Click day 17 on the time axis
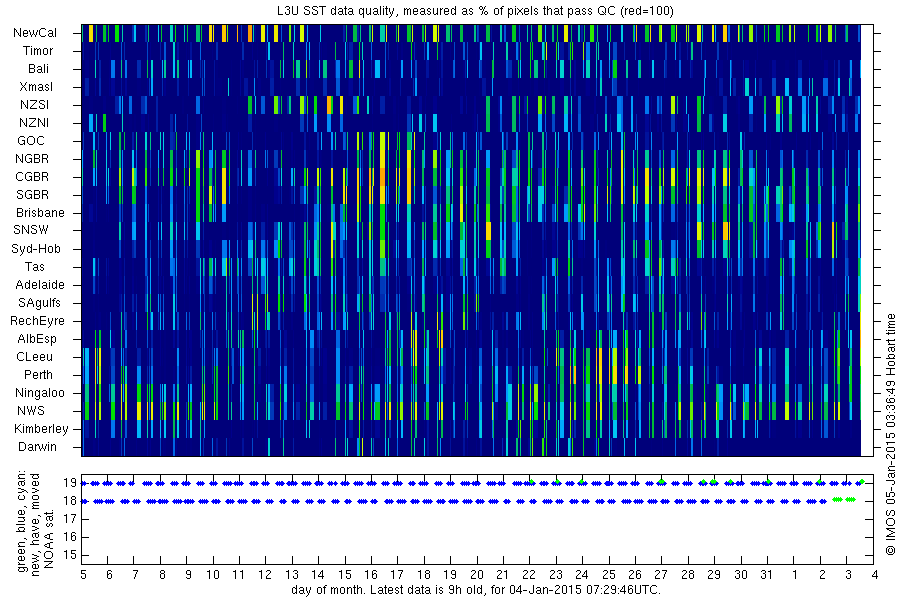This screenshot has height=600, width=900. pyautogui.click(x=397, y=574)
